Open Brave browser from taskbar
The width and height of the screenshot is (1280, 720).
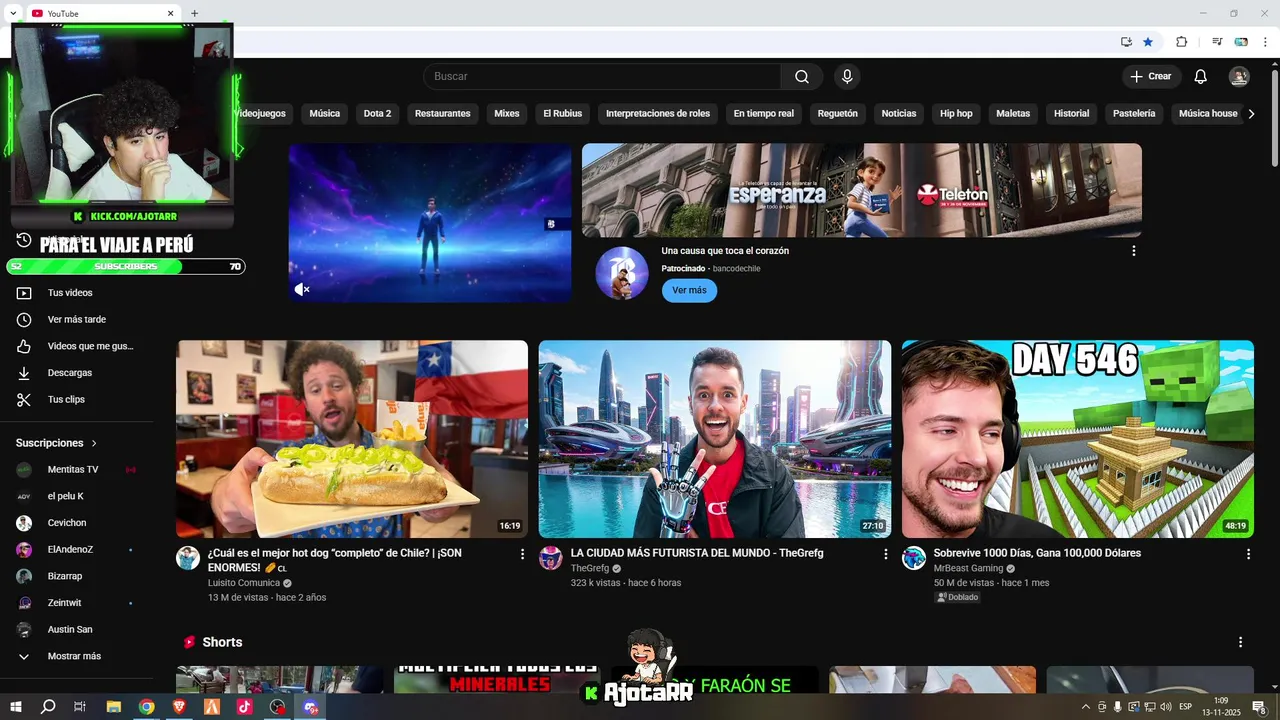pyautogui.click(x=179, y=707)
